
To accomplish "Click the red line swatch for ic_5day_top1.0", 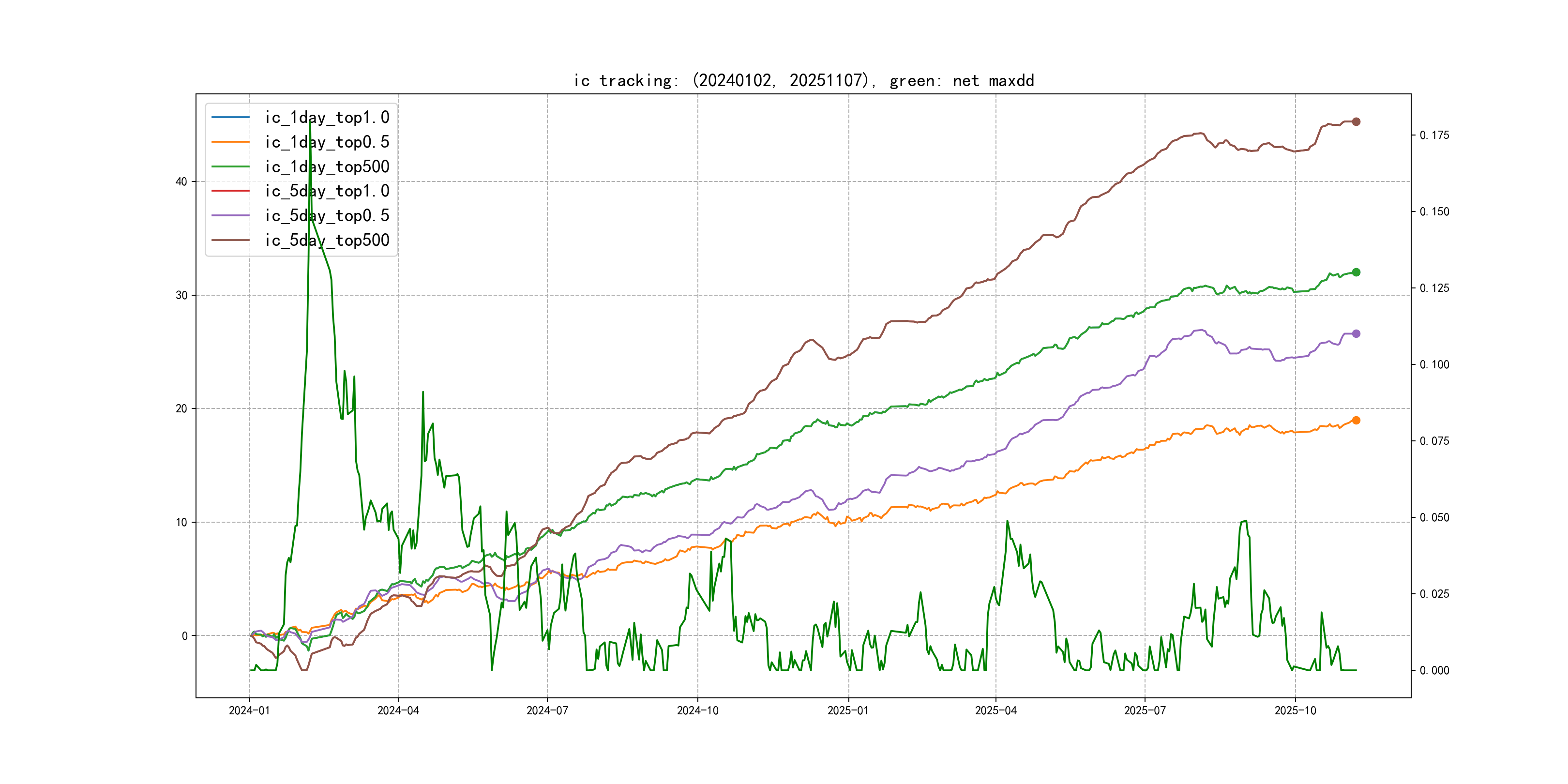I will [x=230, y=191].
